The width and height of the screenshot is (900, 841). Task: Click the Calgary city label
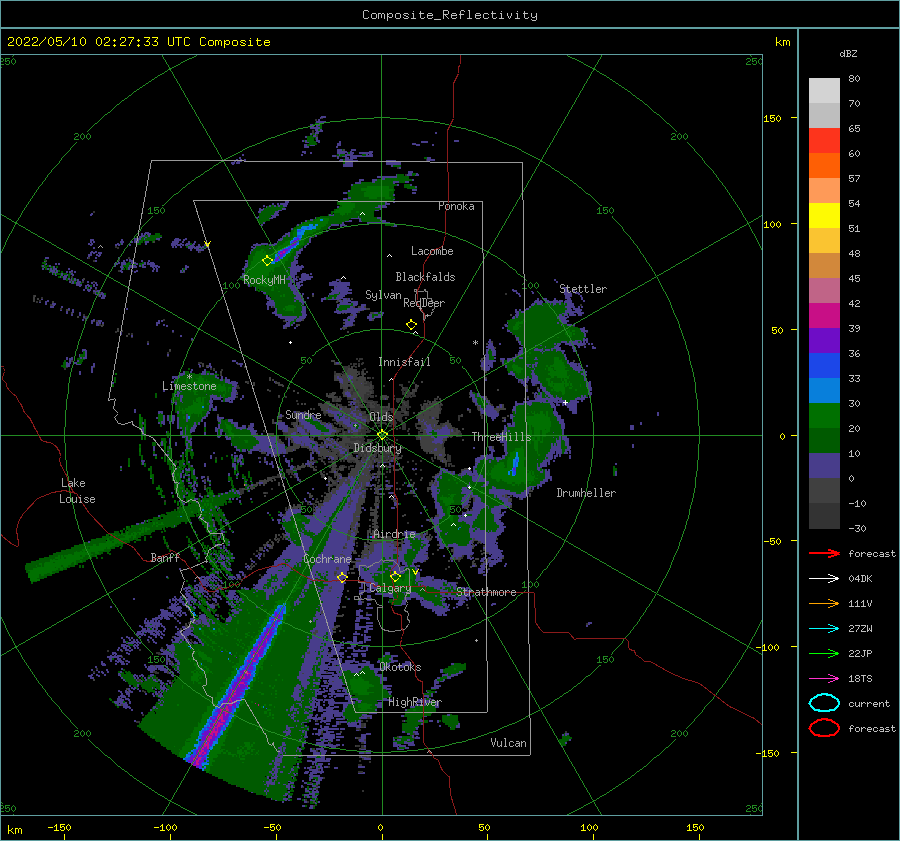[390, 588]
